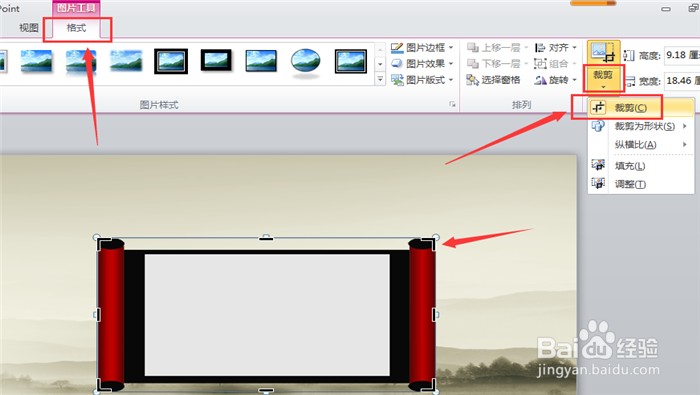Select the first reflected picture style thumbnail
This screenshot has width=700, height=395.
[x=81, y=61]
